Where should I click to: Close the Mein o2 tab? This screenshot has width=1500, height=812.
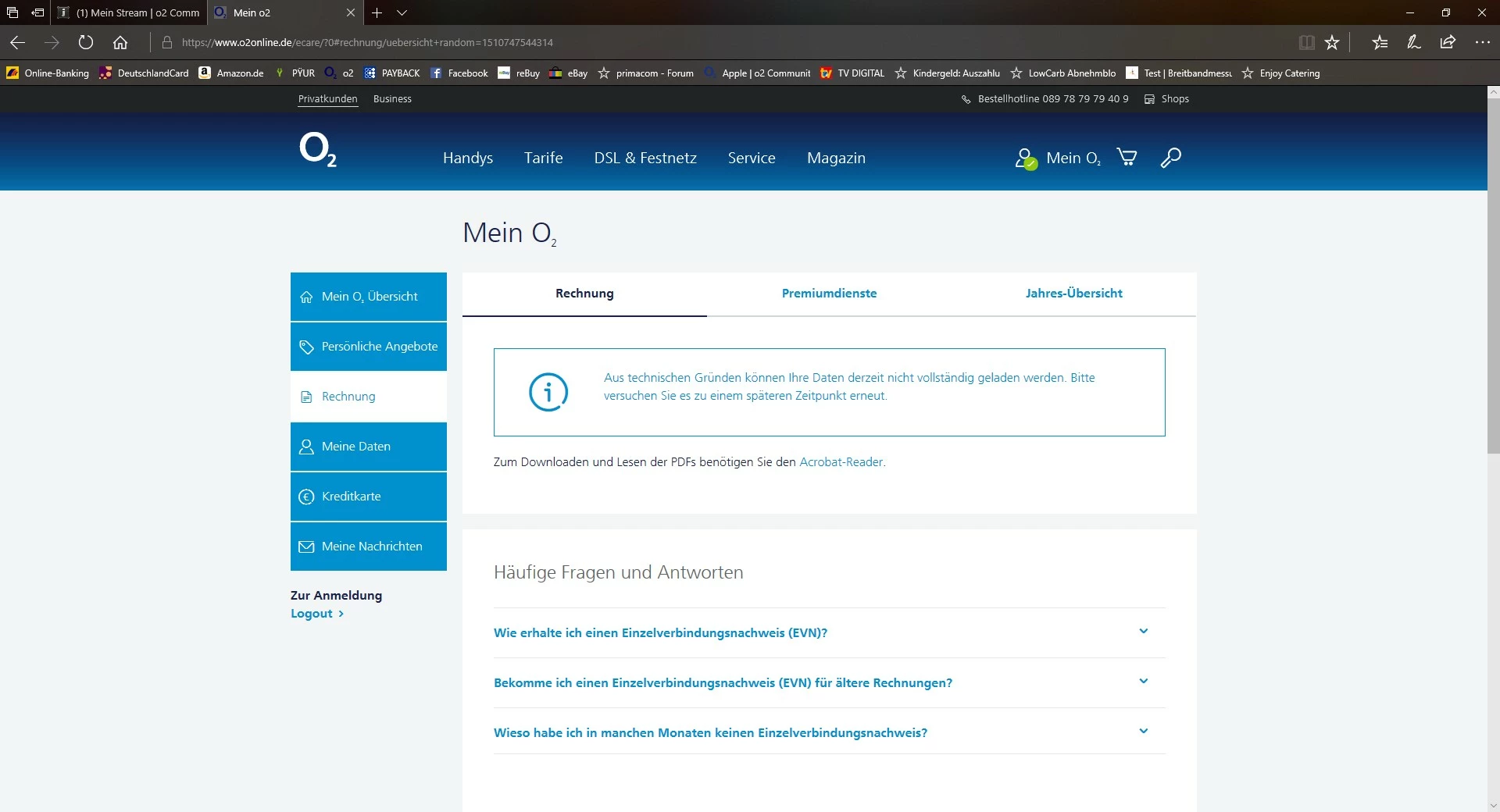350,12
